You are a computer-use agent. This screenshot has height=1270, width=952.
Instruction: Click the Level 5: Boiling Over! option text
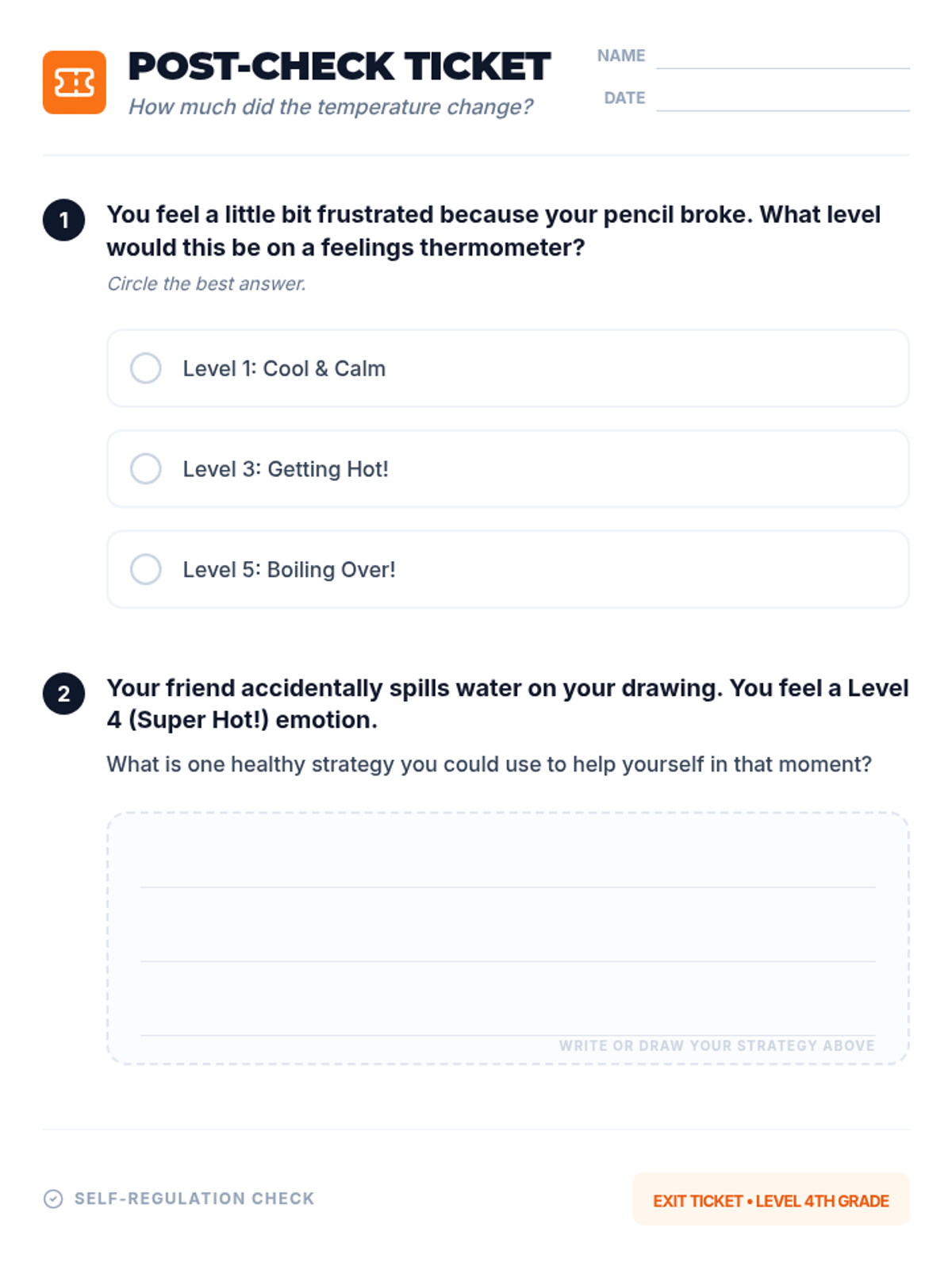click(289, 569)
